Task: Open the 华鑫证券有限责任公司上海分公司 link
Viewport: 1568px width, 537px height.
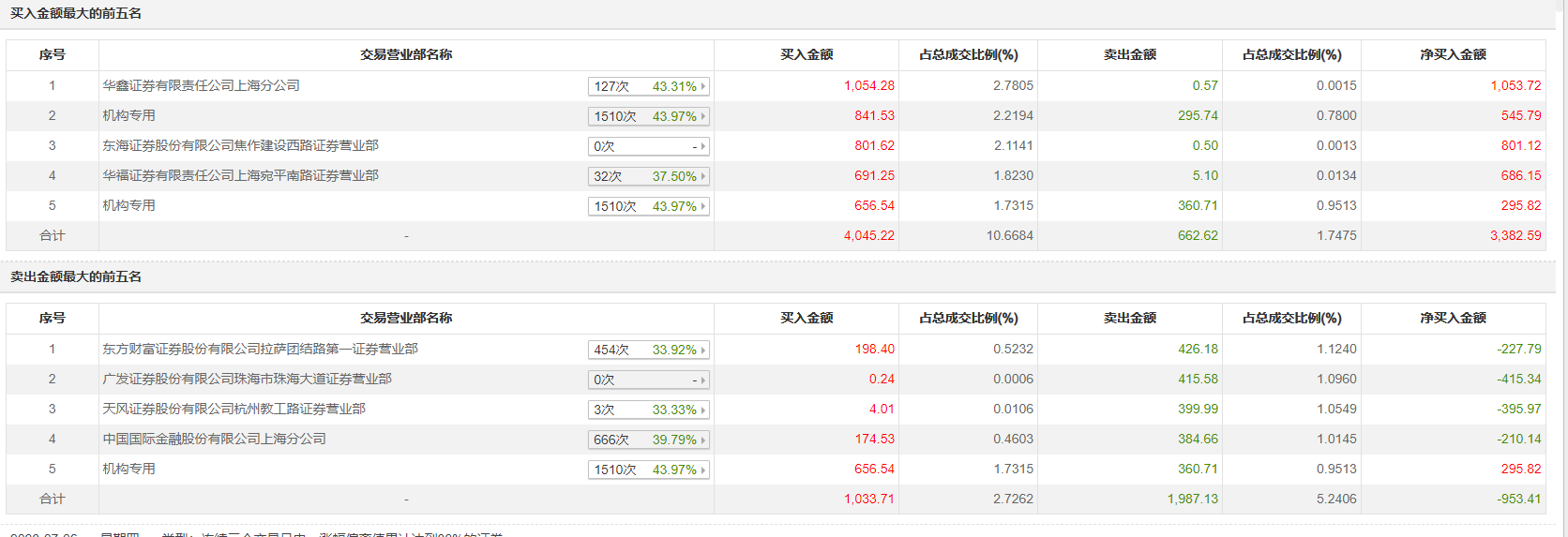Action: point(201,85)
